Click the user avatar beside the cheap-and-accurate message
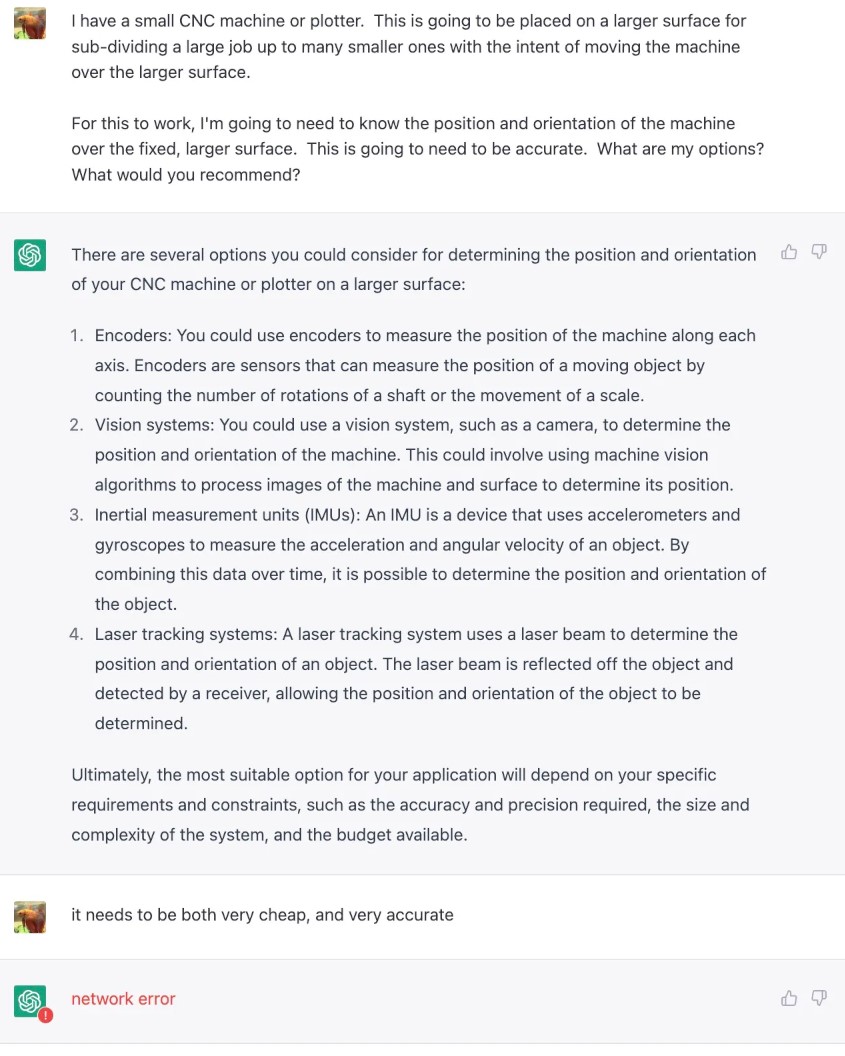The image size is (845, 1056). pos(30,916)
